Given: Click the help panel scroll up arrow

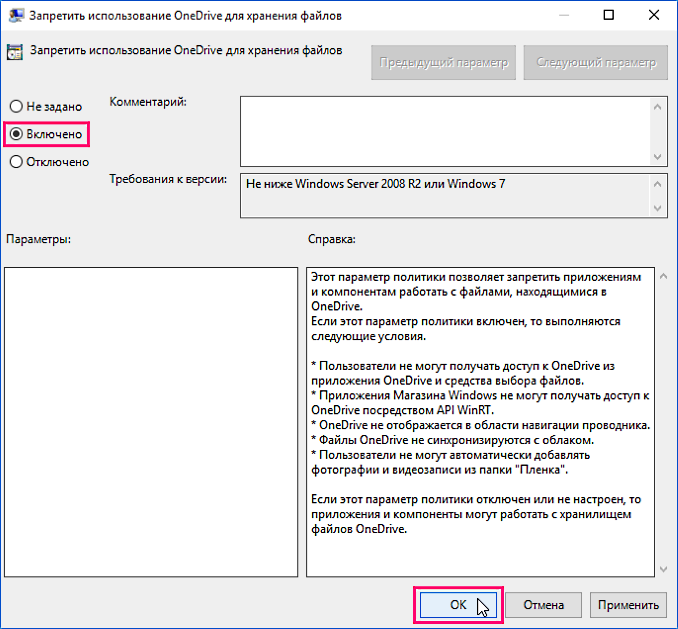Looking at the screenshot, I should [x=664, y=276].
